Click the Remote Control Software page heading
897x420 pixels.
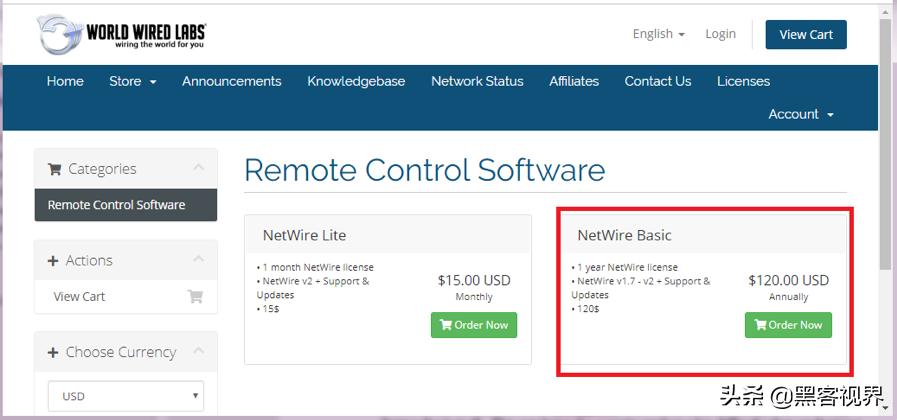click(424, 170)
